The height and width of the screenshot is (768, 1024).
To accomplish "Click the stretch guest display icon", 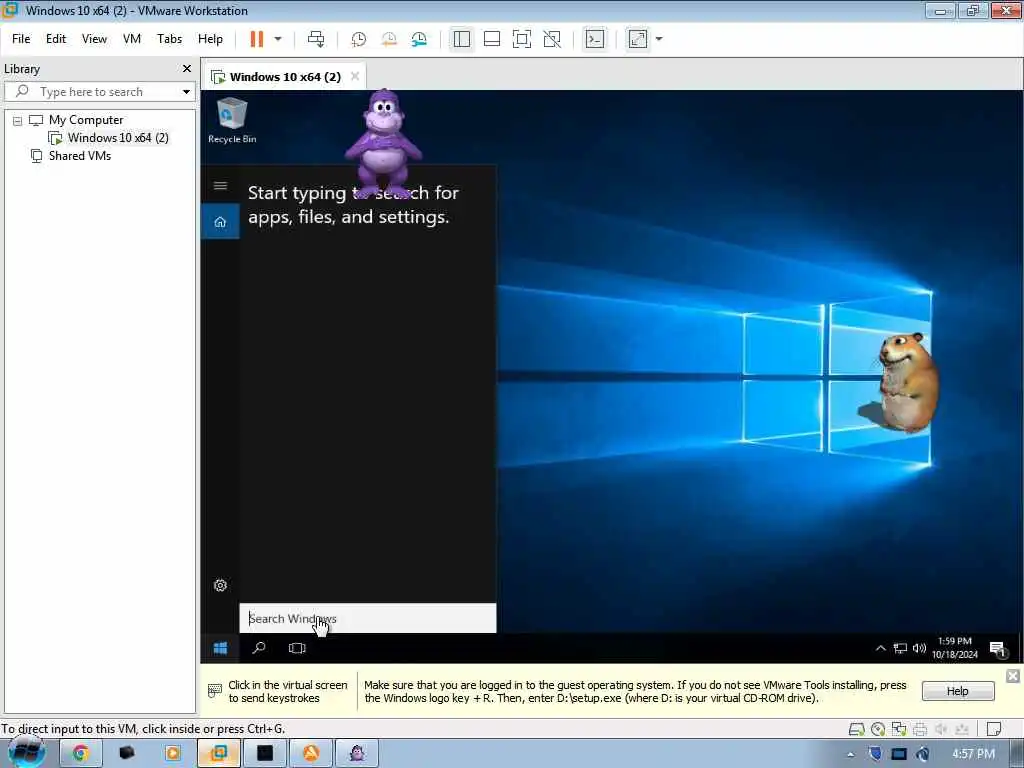I will point(637,39).
